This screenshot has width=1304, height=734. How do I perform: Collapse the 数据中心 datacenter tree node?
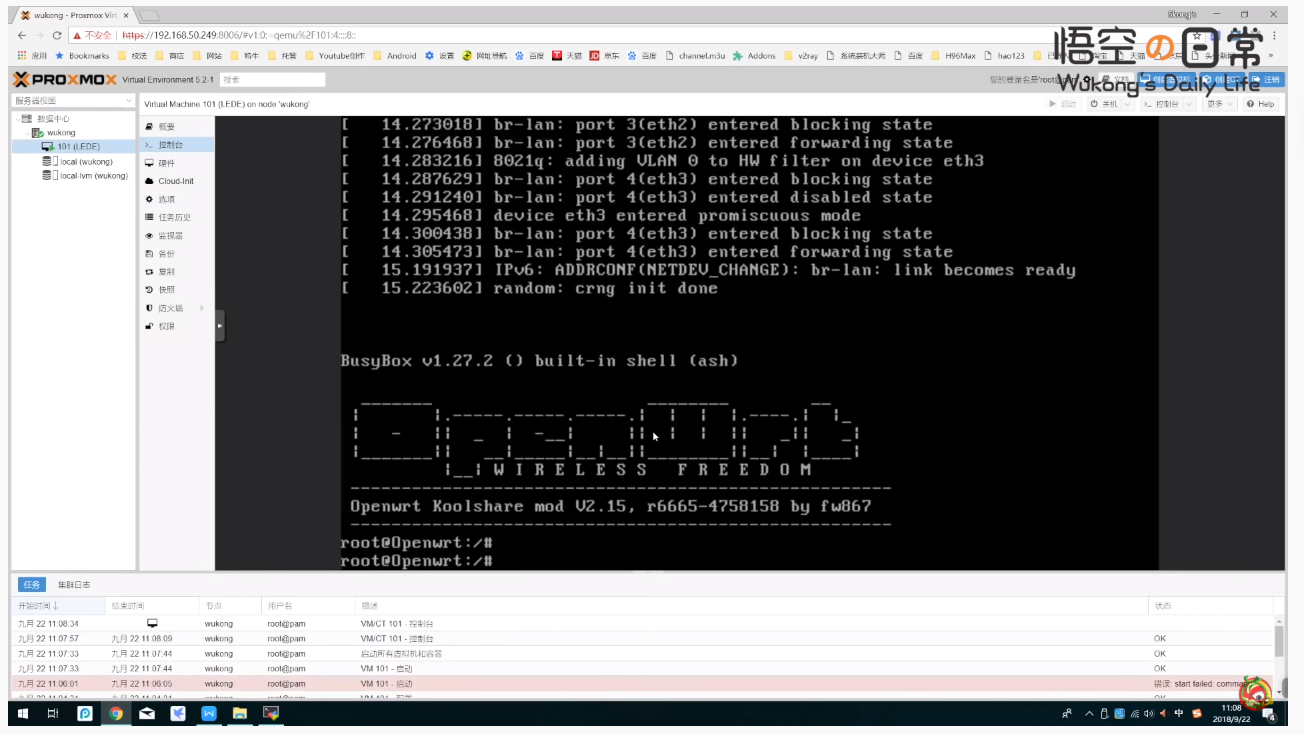(x=17, y=119)
